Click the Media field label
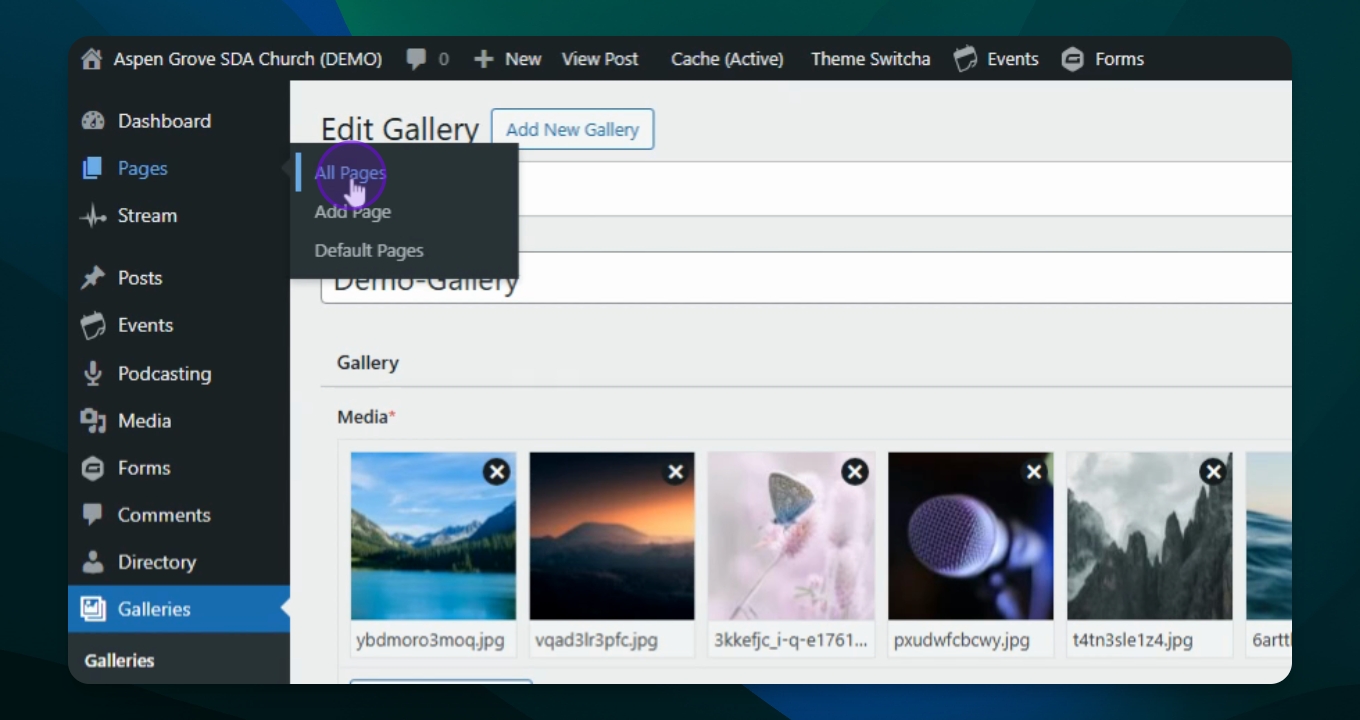Image resolution: width=1360 pixels, height=720 pixels. pos(366,417)
